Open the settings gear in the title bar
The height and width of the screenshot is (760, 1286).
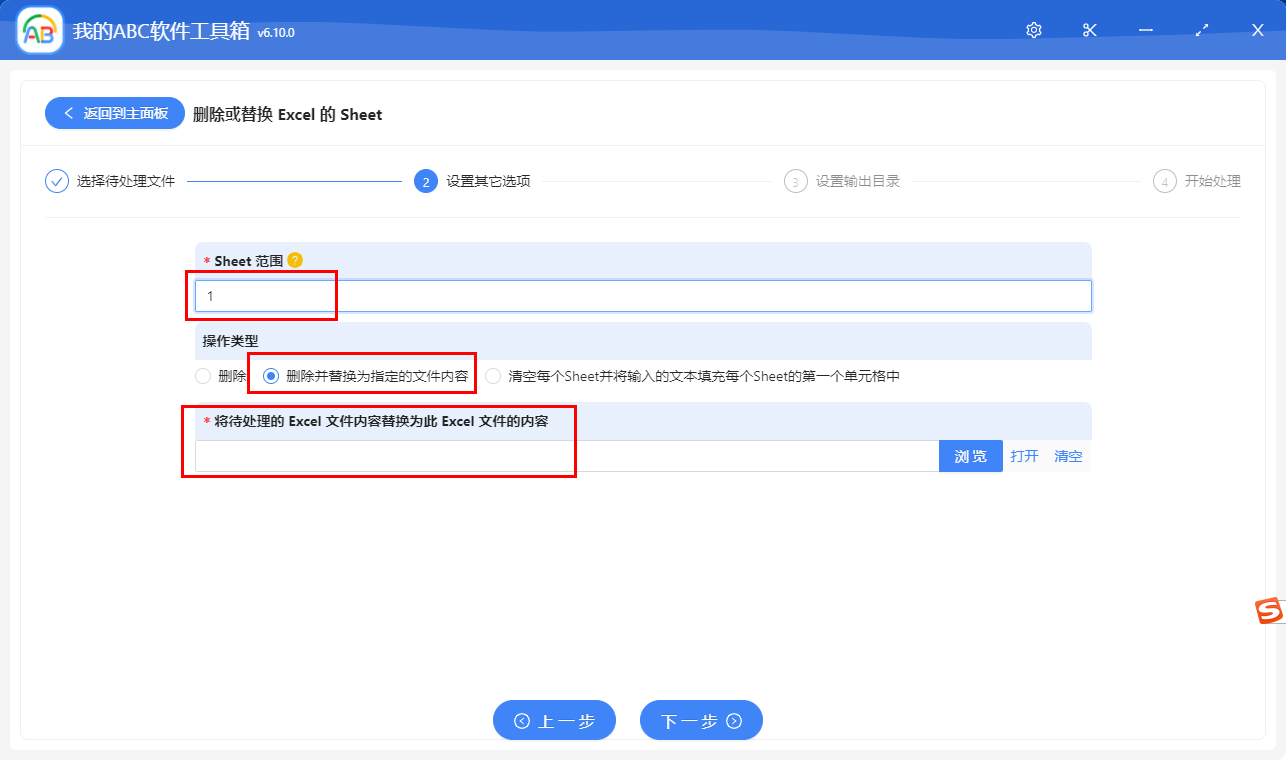1033,30
